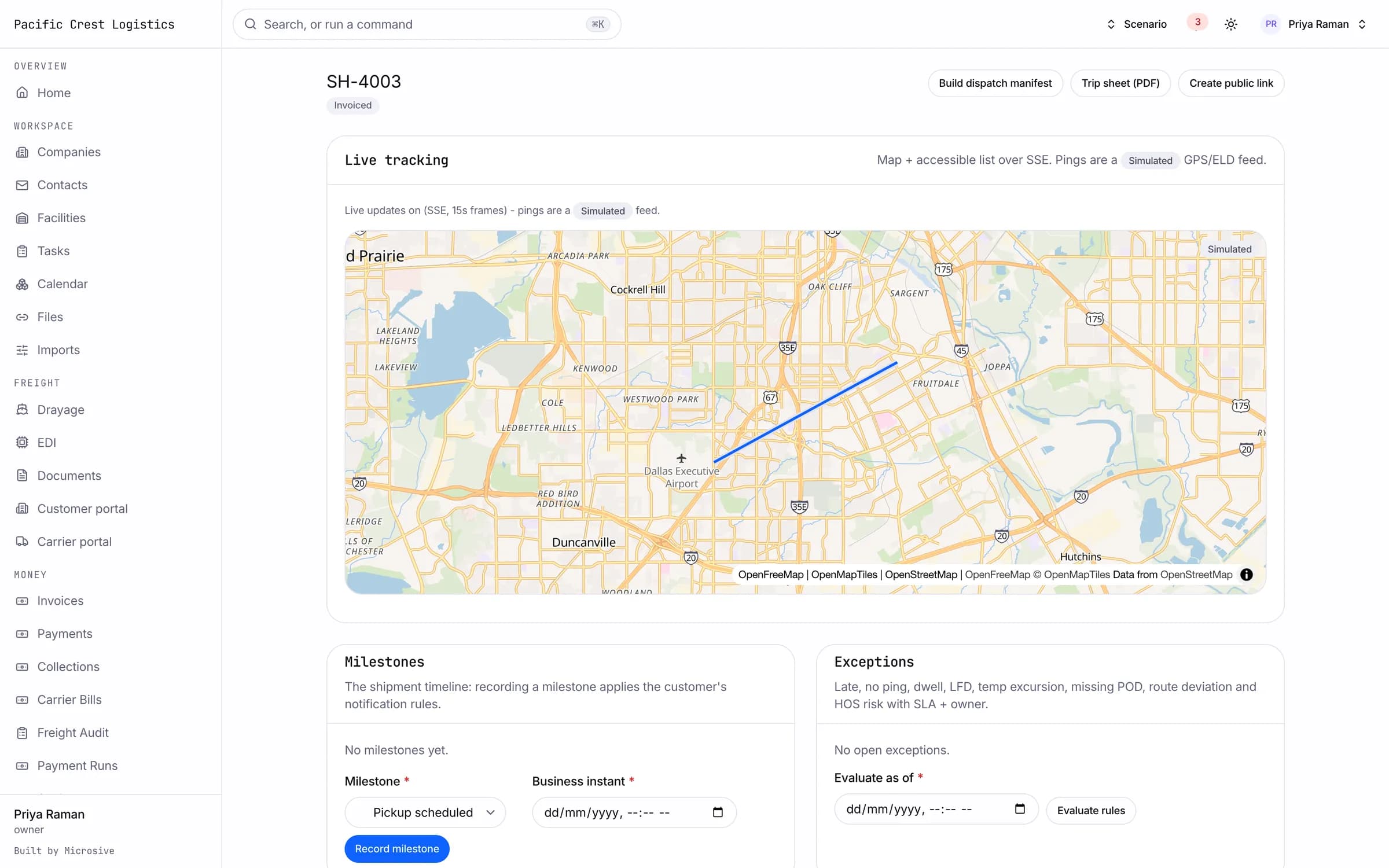Open Imports sliders icon
Screen dimensions: 1389x868
(x=22, y=350)
